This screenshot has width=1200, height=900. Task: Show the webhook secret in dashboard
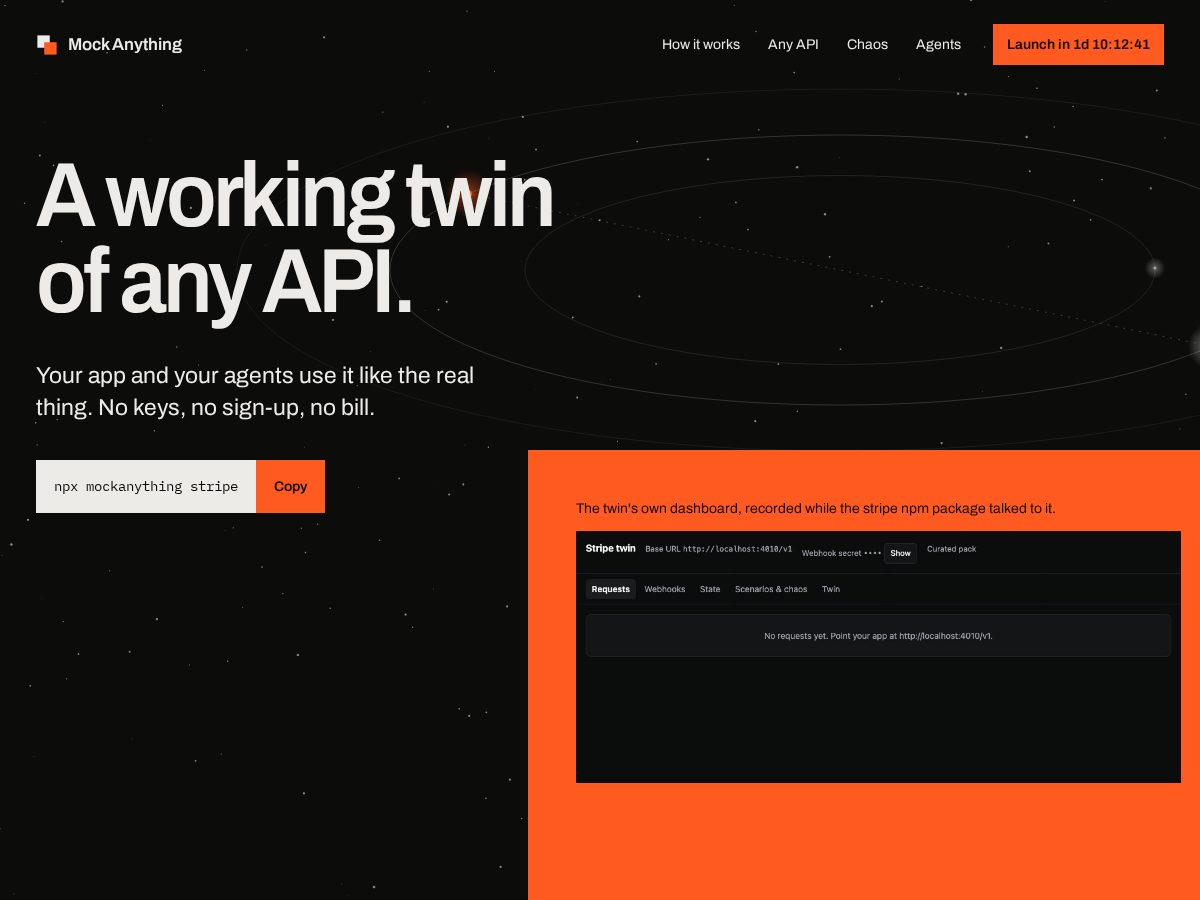pos(900,553)
